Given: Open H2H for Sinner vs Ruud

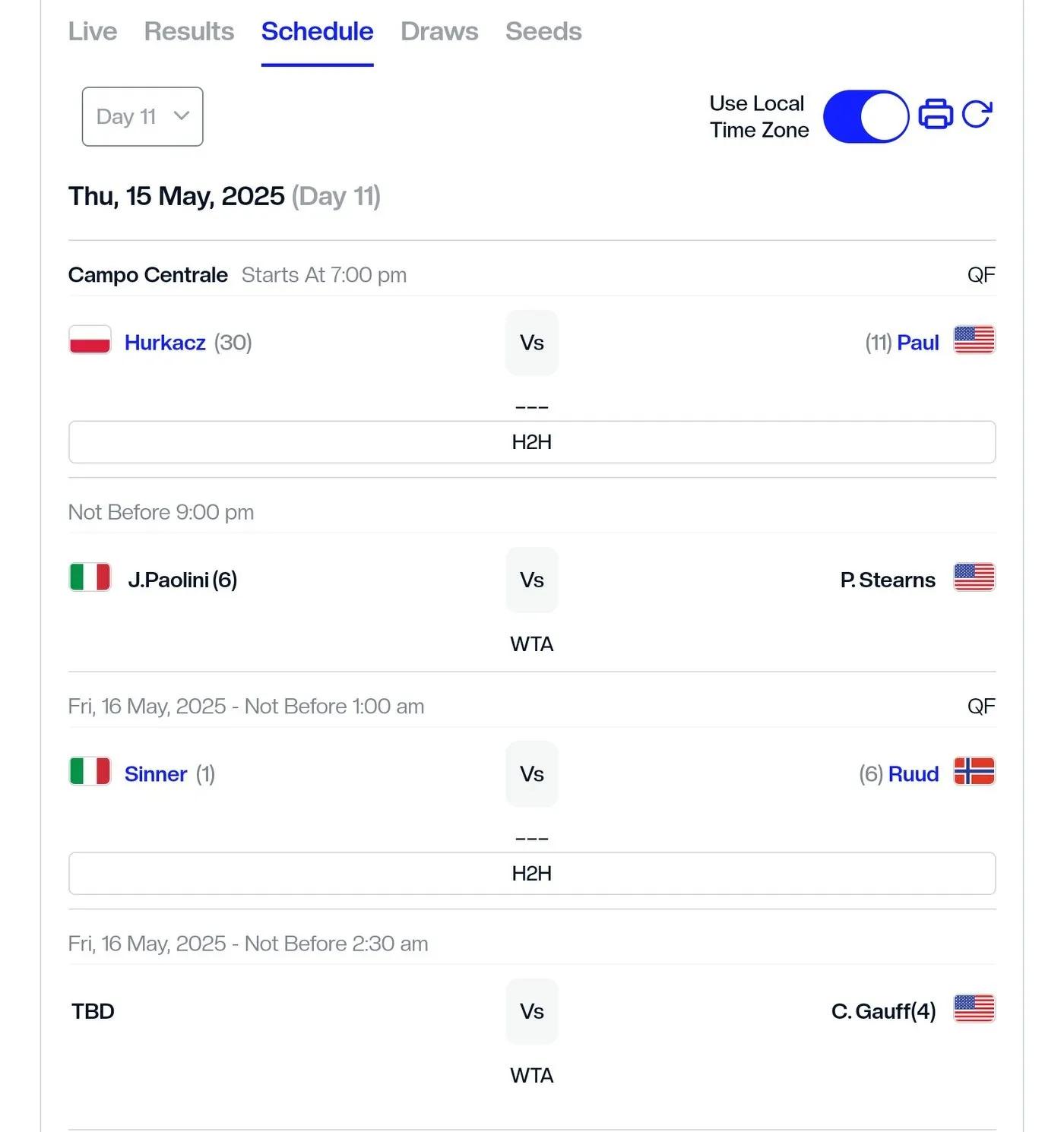Looking at the screenshot, I should (532, 873).
